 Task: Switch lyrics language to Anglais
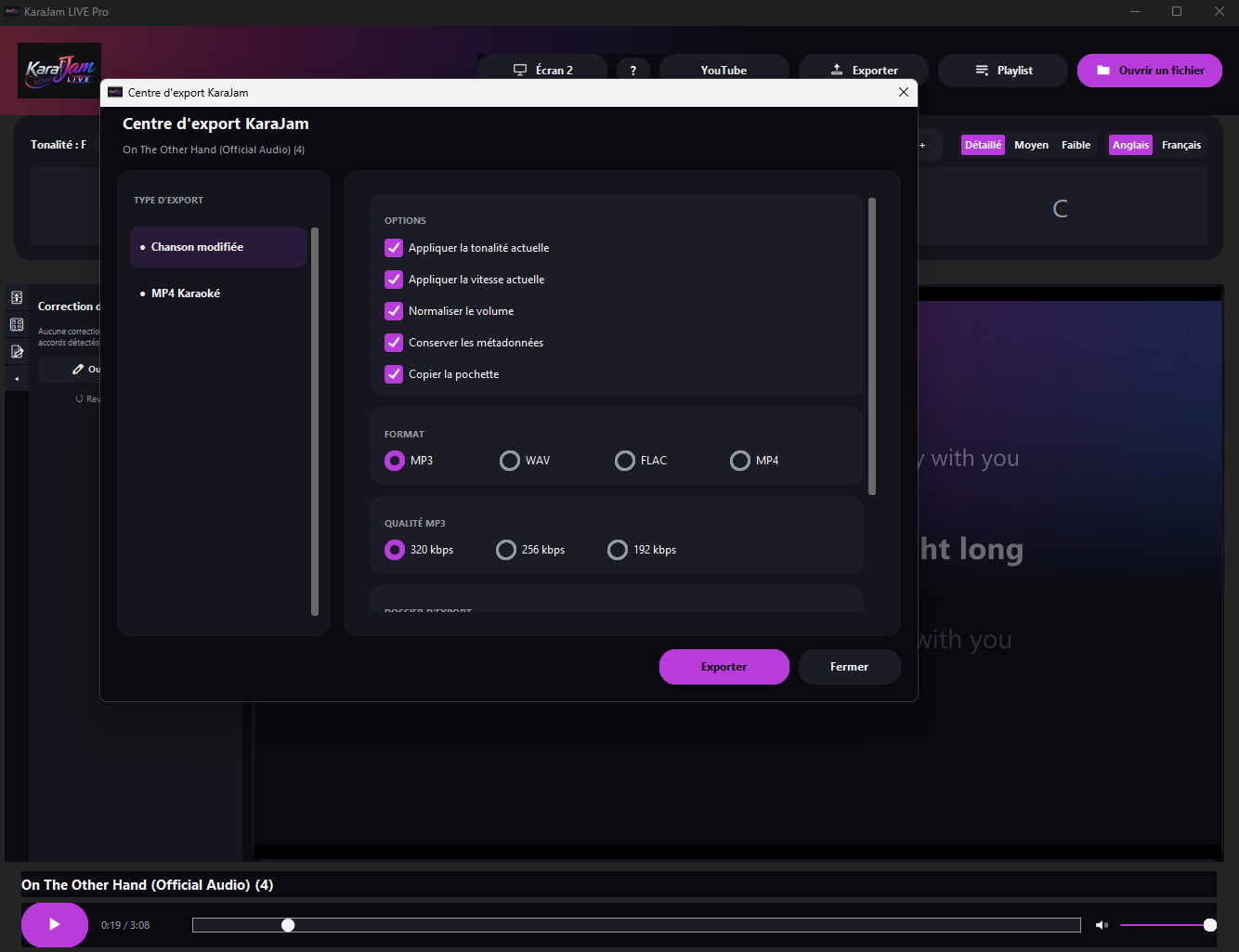tap(1130, 145)
